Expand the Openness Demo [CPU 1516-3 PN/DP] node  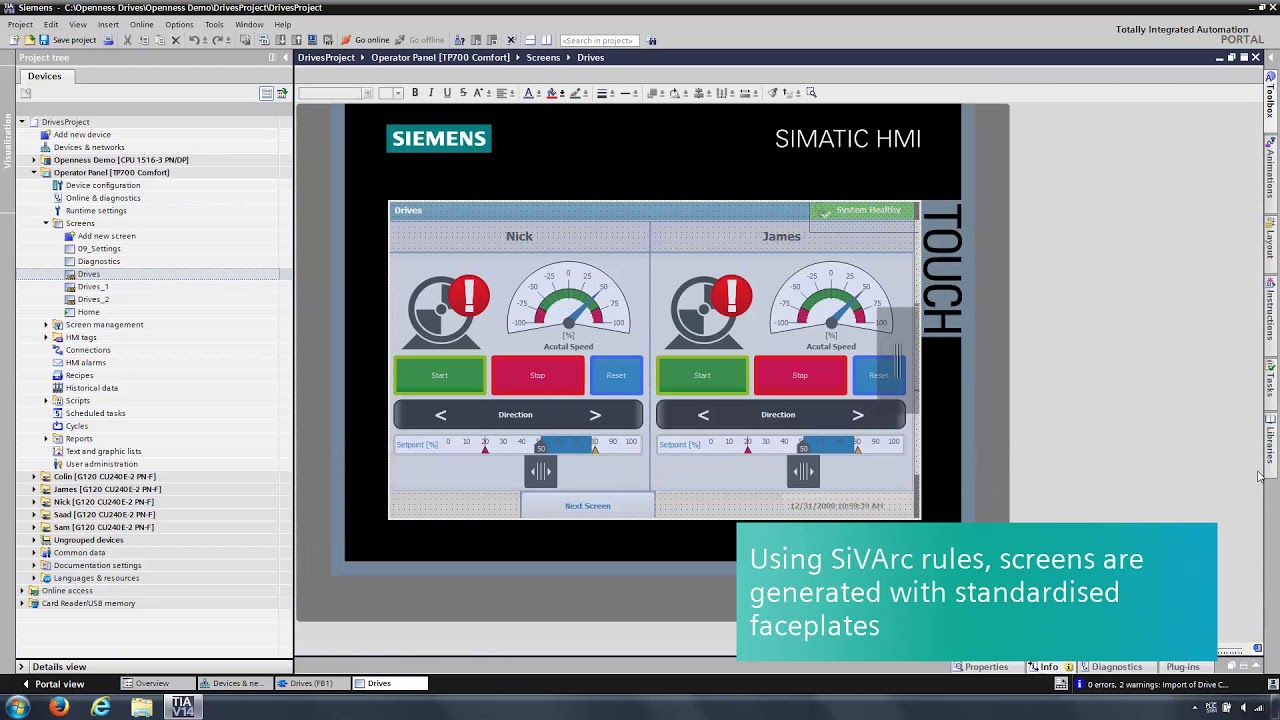33,160
